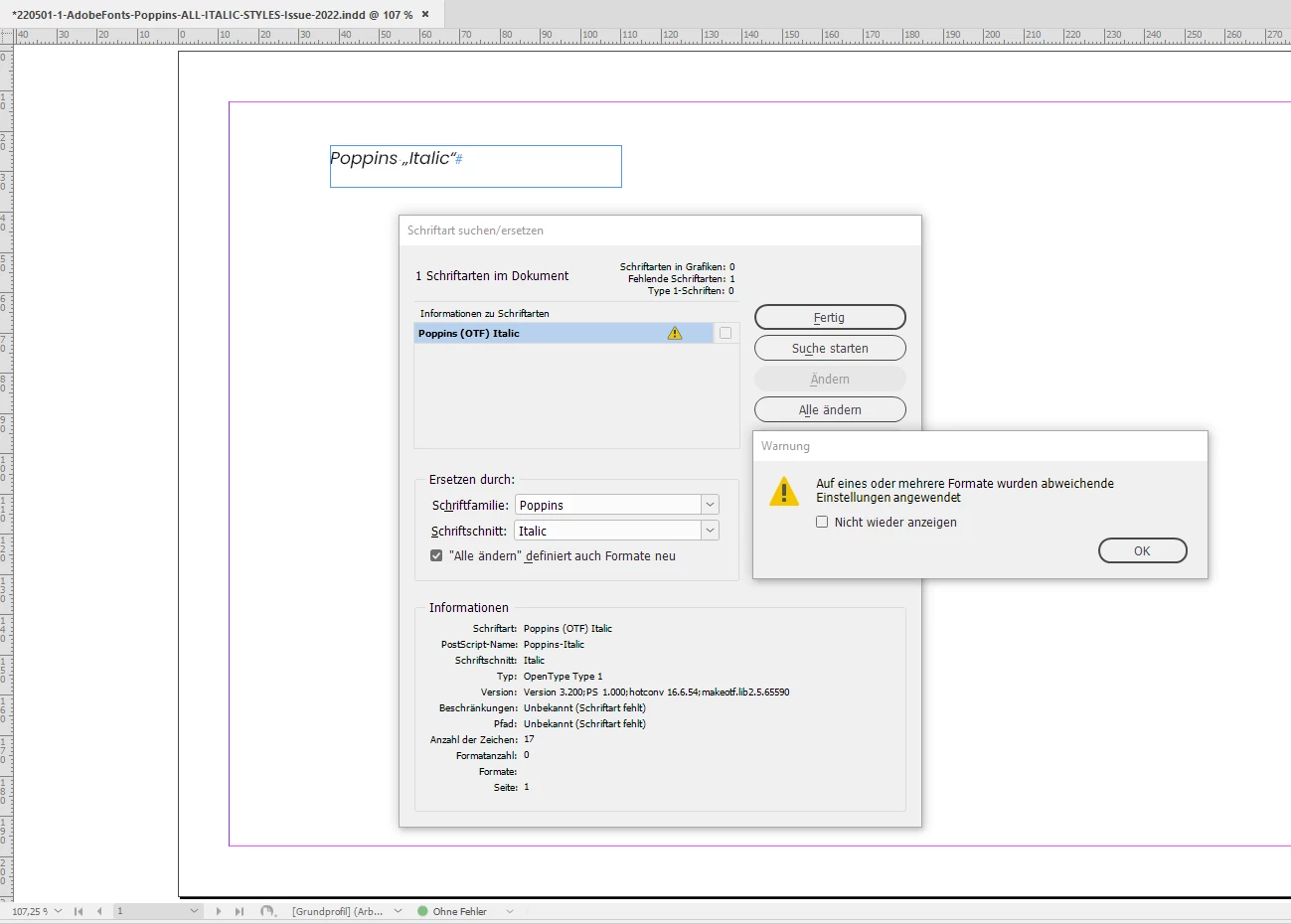Click the Version info line text
Image resolution: width=1291 pixels, height=924 pixels.
point(657,693)
